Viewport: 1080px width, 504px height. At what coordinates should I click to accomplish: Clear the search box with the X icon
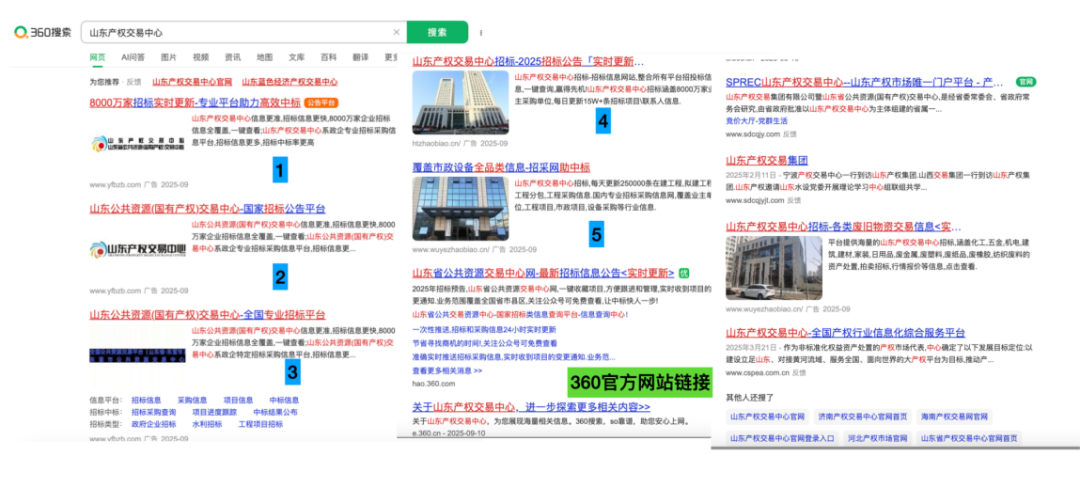(x=396, y=32)
